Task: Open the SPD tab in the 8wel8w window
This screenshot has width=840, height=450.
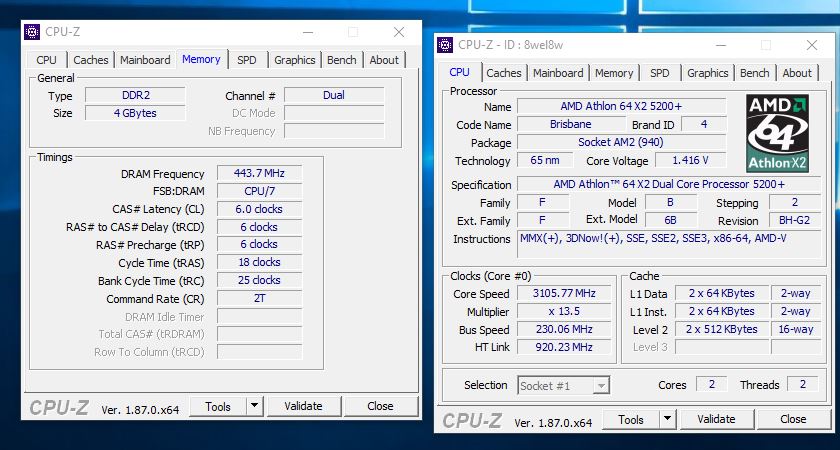Action: coord(659,73)
